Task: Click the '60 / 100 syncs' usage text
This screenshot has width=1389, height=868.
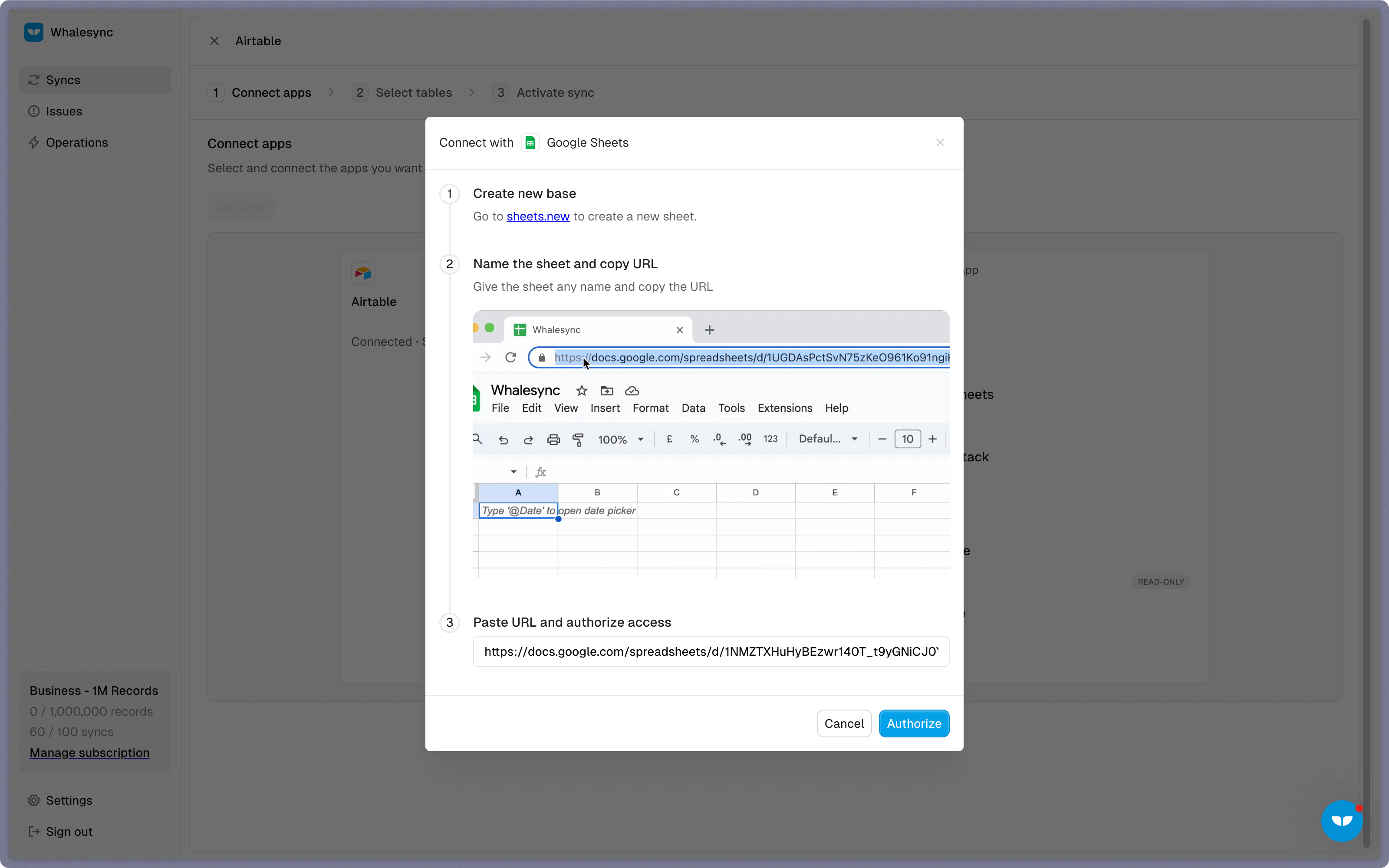Action: click(72, 732)
